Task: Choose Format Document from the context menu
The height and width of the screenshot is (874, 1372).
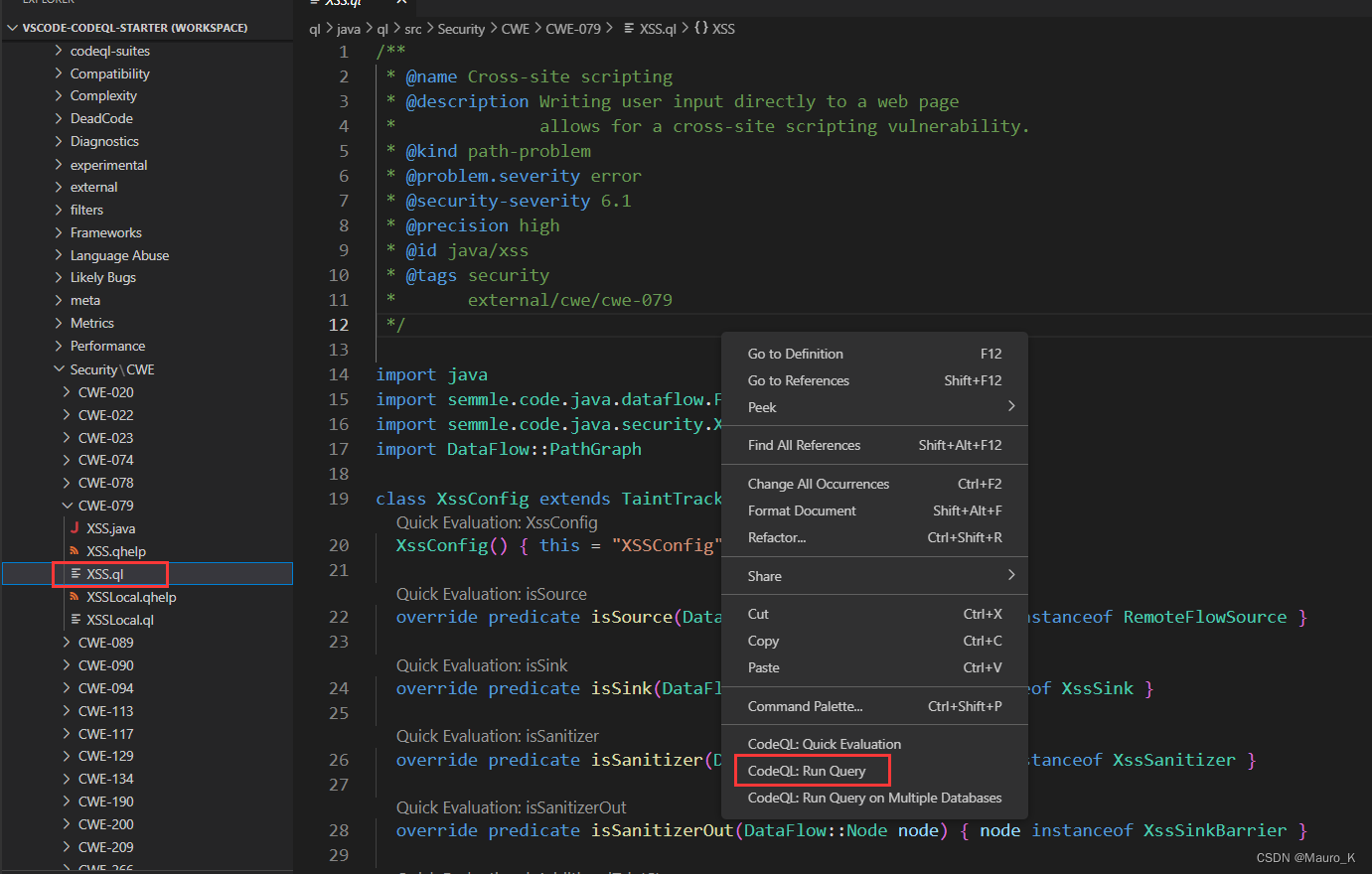Action: click(874, 510)
